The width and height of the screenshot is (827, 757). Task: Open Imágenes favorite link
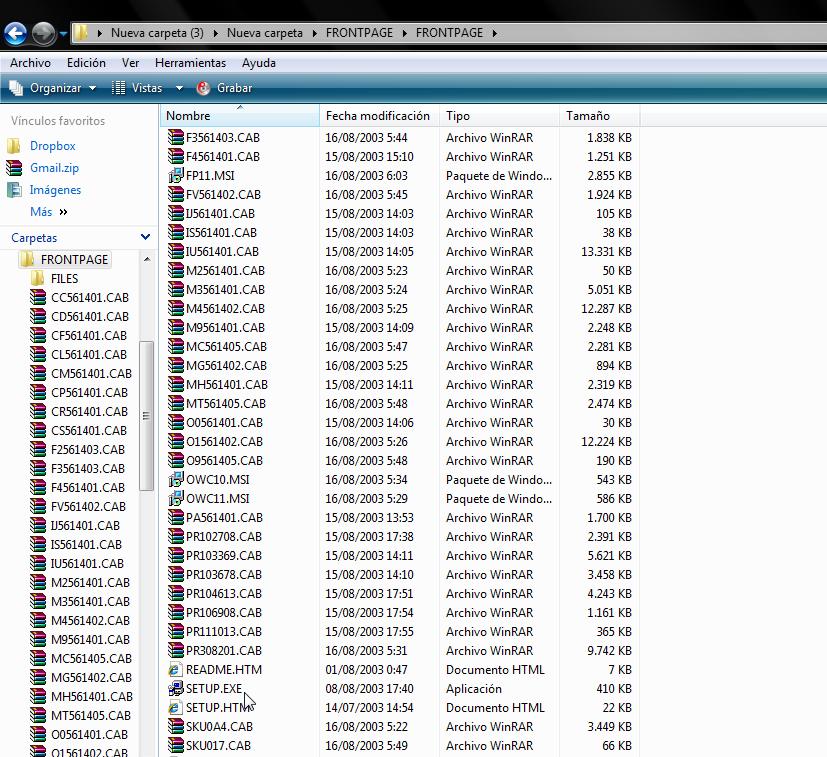coord(55,190)
